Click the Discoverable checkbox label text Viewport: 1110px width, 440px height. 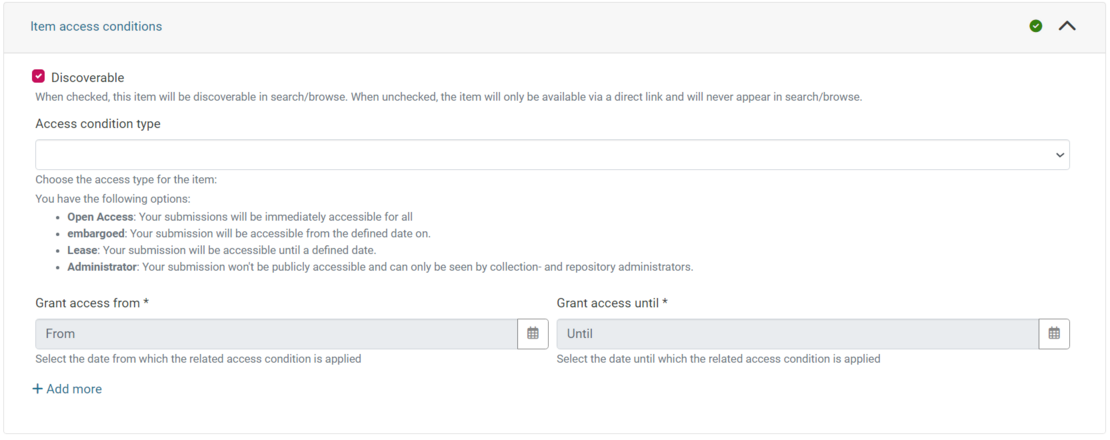88,77
